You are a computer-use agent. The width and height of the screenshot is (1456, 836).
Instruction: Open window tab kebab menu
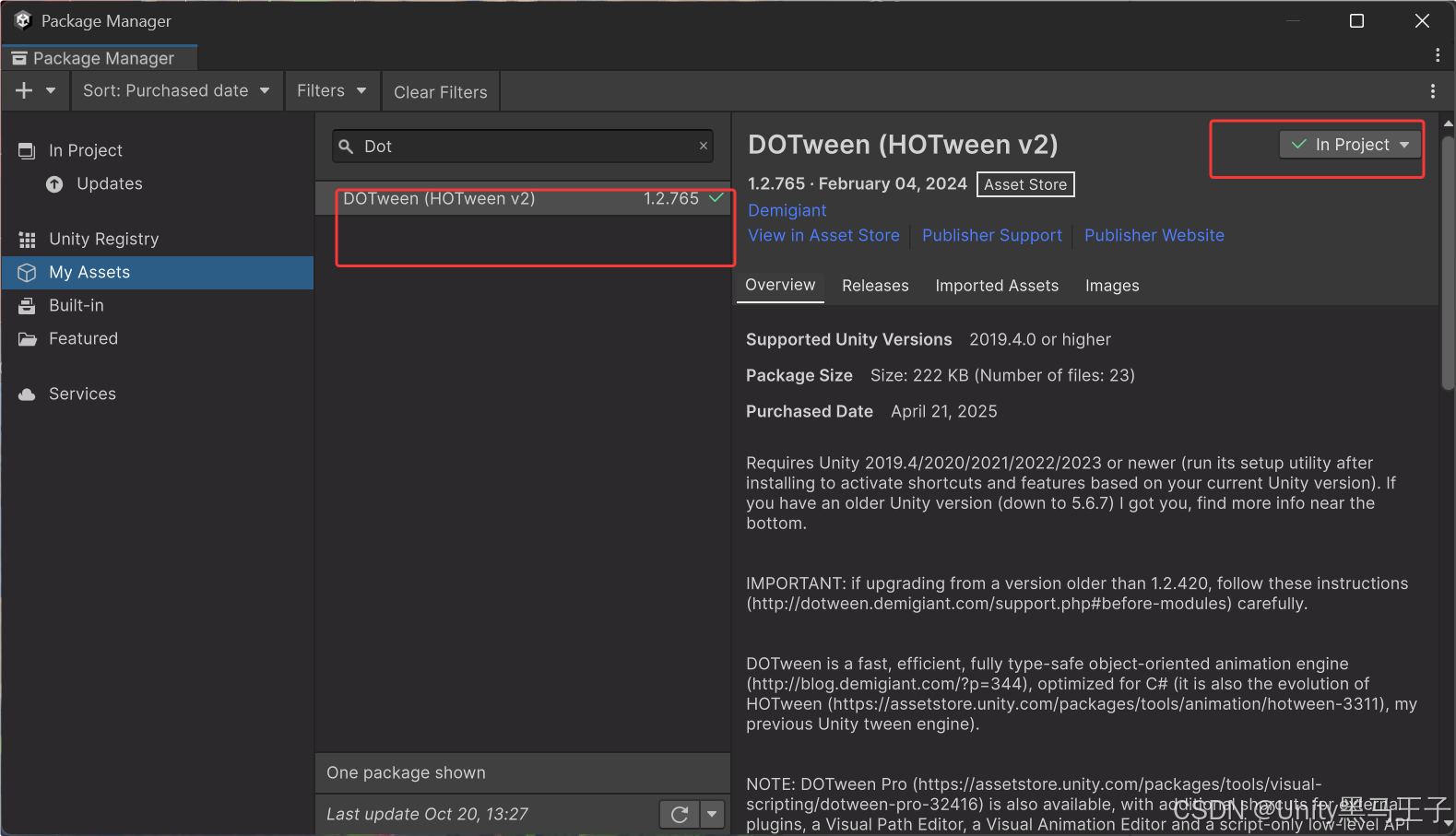point(1437,55)
